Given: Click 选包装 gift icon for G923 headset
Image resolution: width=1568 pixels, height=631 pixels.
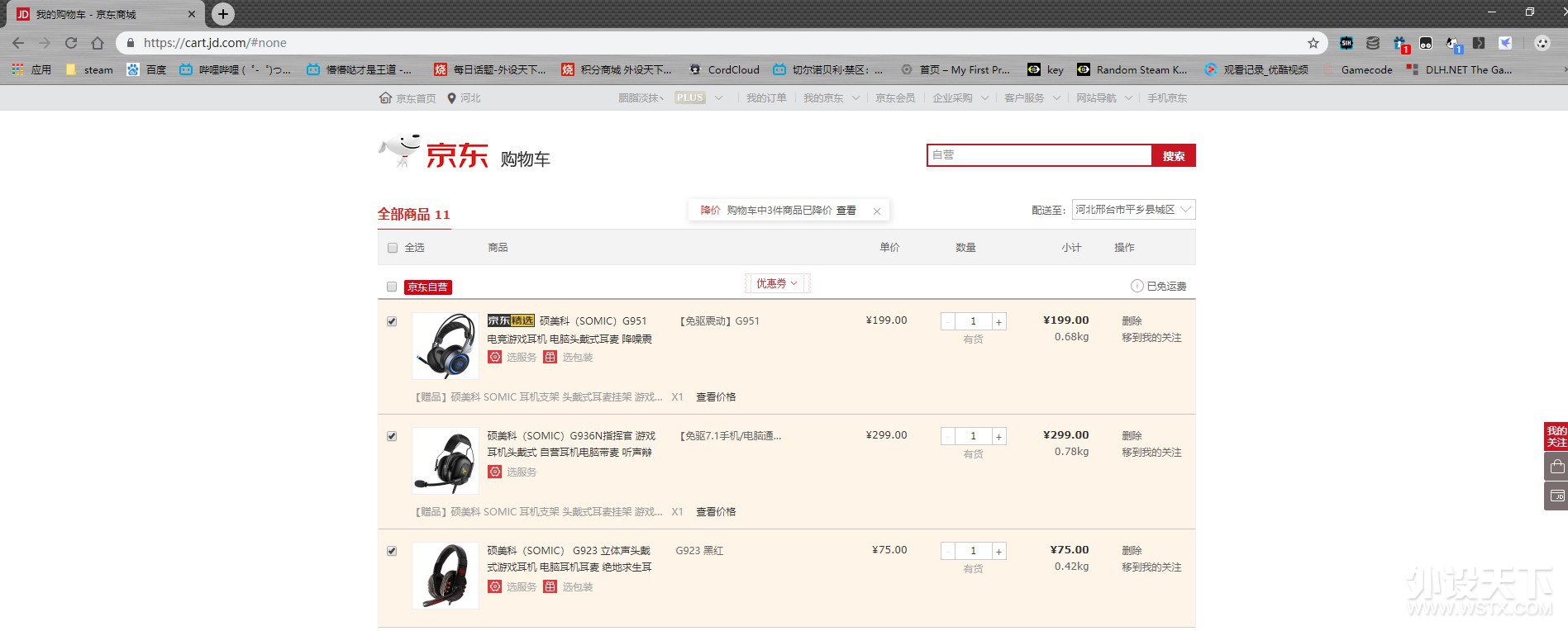Looking at the screenshot, I should pos(550,587).
